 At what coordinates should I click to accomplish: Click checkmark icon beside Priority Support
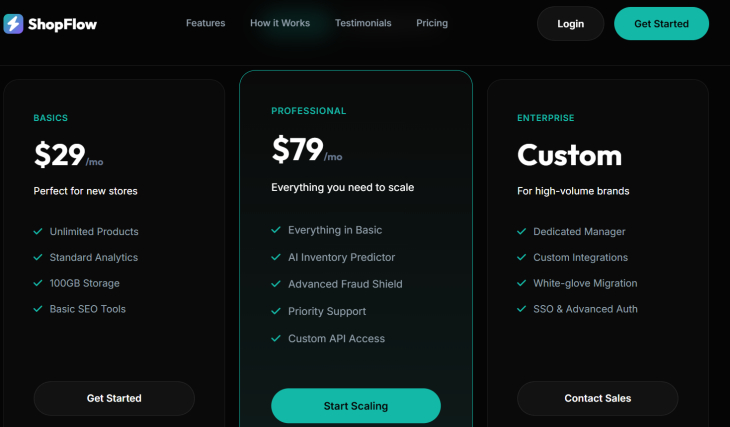click(x=276, y=311)
